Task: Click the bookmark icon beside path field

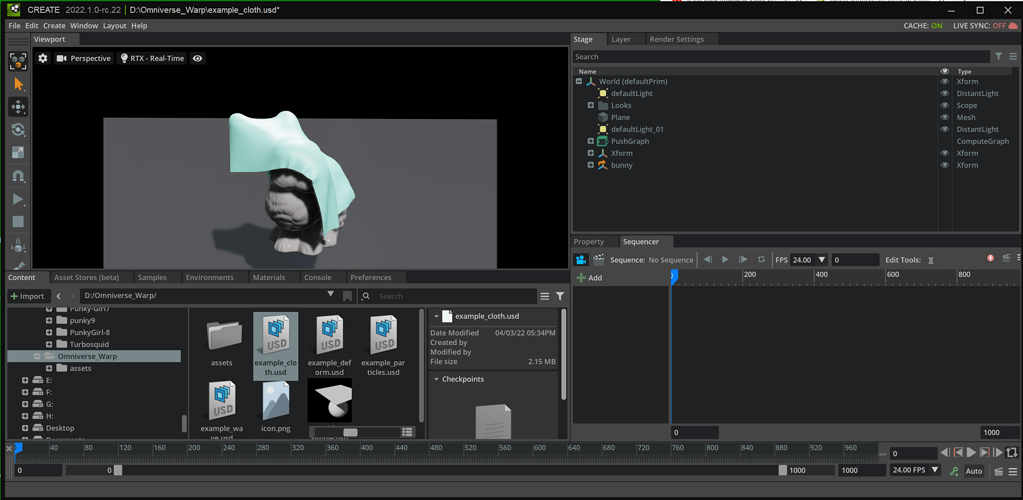Action: pyautogui.click(x=347, y=296)
